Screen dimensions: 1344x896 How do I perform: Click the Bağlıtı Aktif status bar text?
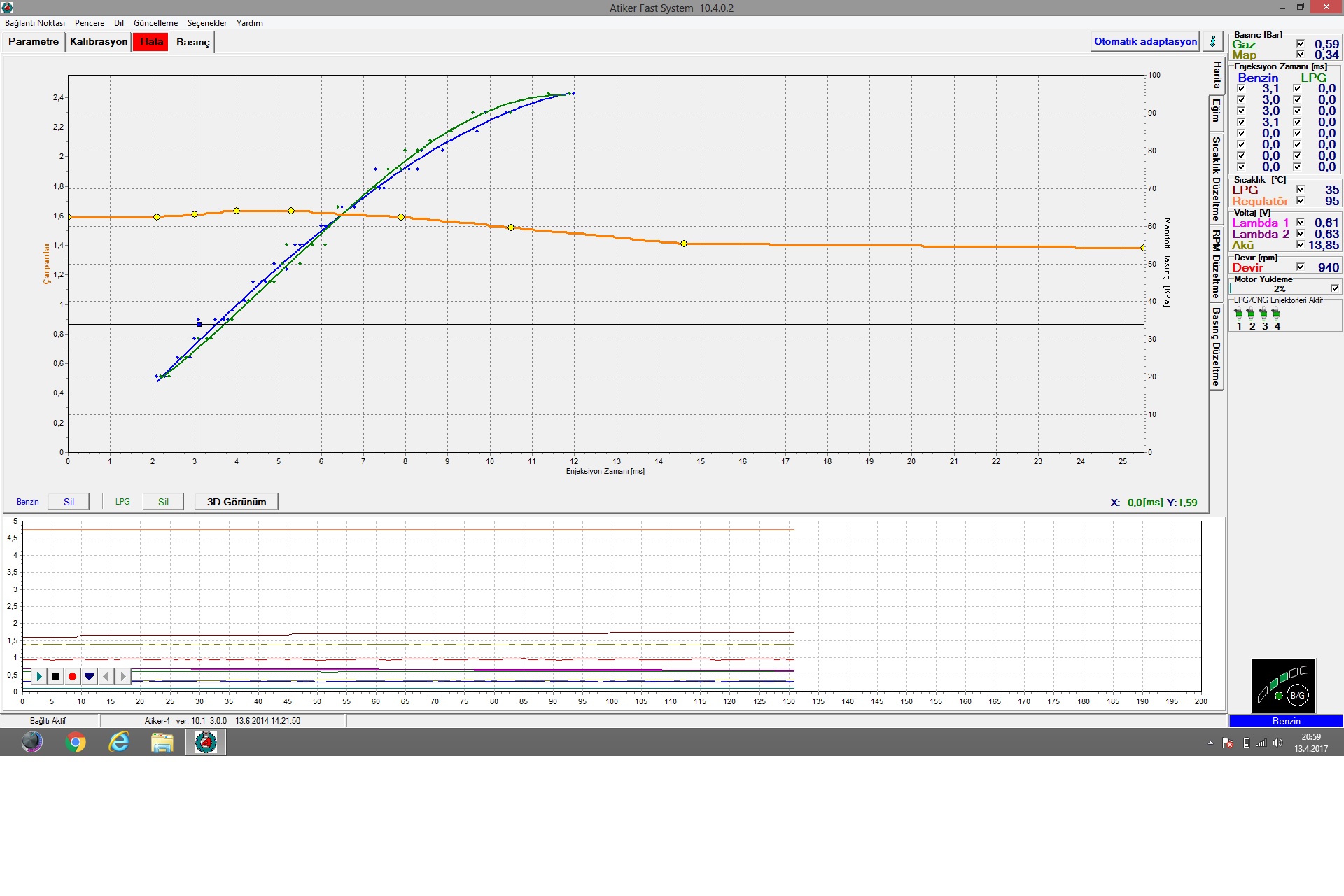[x=48, y=721]
